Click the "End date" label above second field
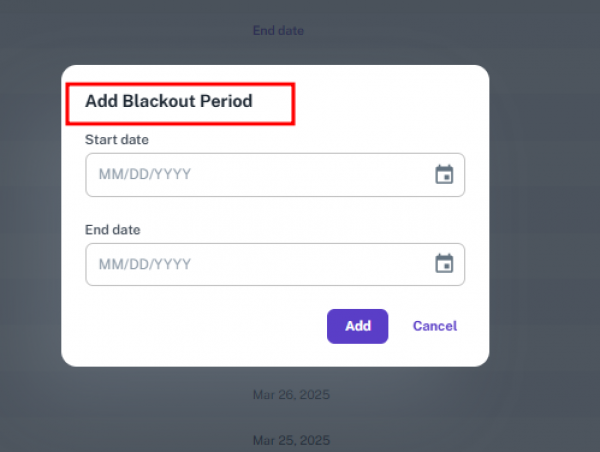The width and height of the screenshot is (600, 452). [113, 230]
